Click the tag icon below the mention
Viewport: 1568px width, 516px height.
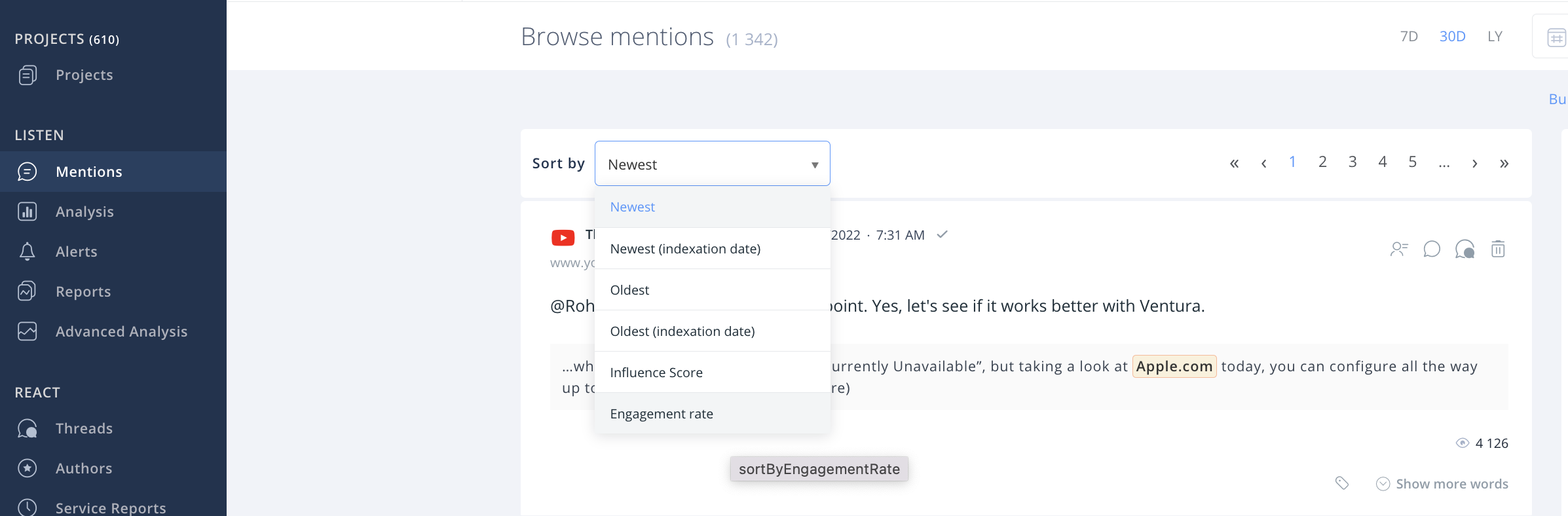pos(1341,483)
